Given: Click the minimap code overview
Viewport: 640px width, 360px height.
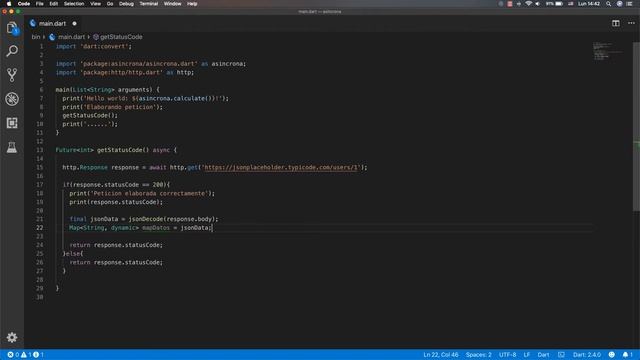Looking at the screenshot, I should coord(608,51).
